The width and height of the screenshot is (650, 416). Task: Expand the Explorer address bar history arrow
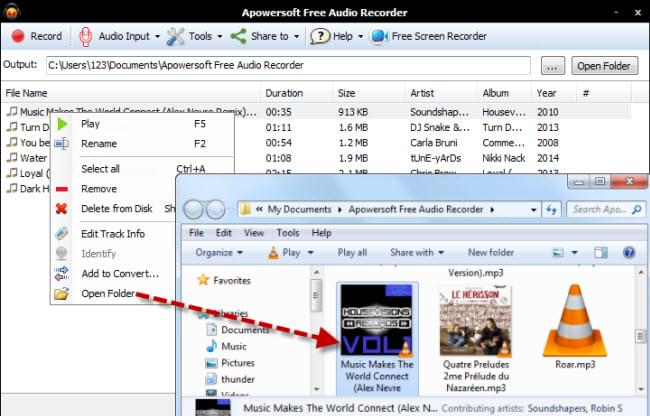[x=534, y=210]
